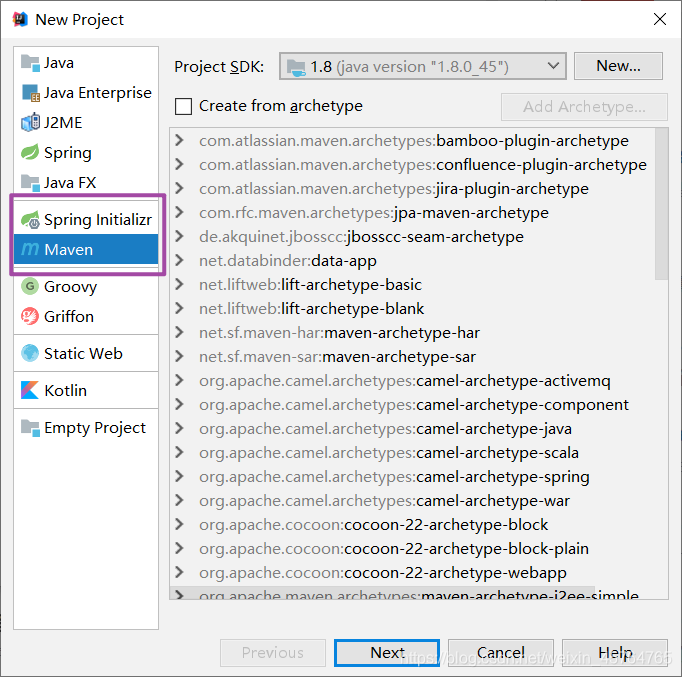Expand bamboo-plugin-archetype node

coord(179,140)
